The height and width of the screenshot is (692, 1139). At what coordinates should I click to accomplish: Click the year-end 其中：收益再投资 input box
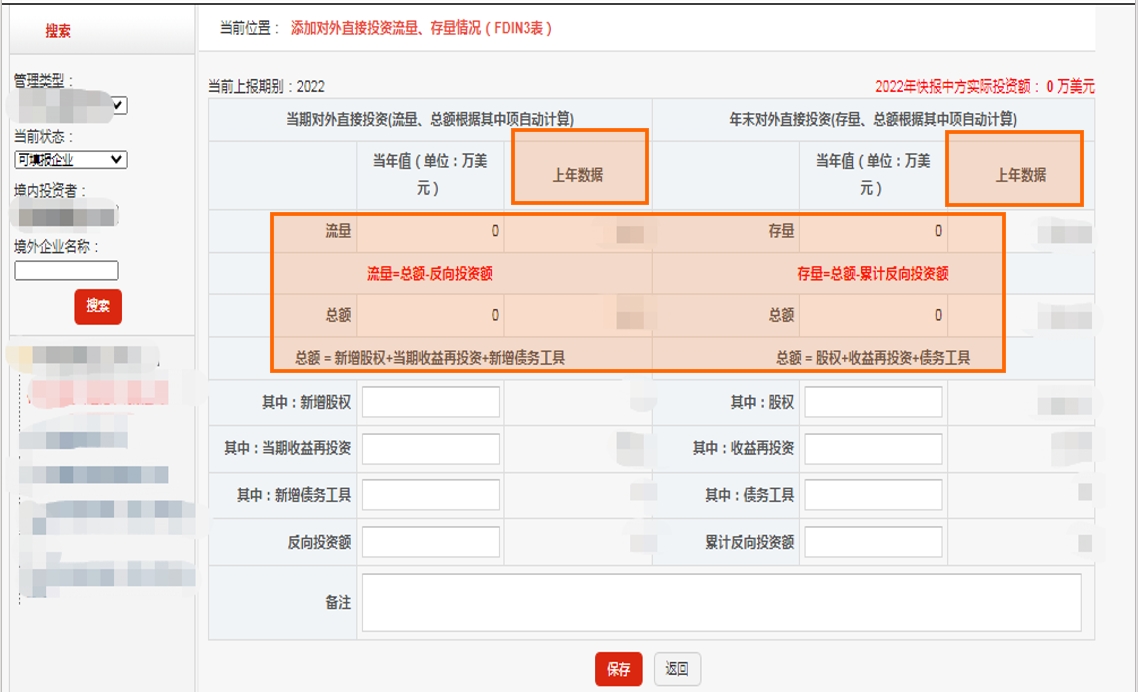873,449
